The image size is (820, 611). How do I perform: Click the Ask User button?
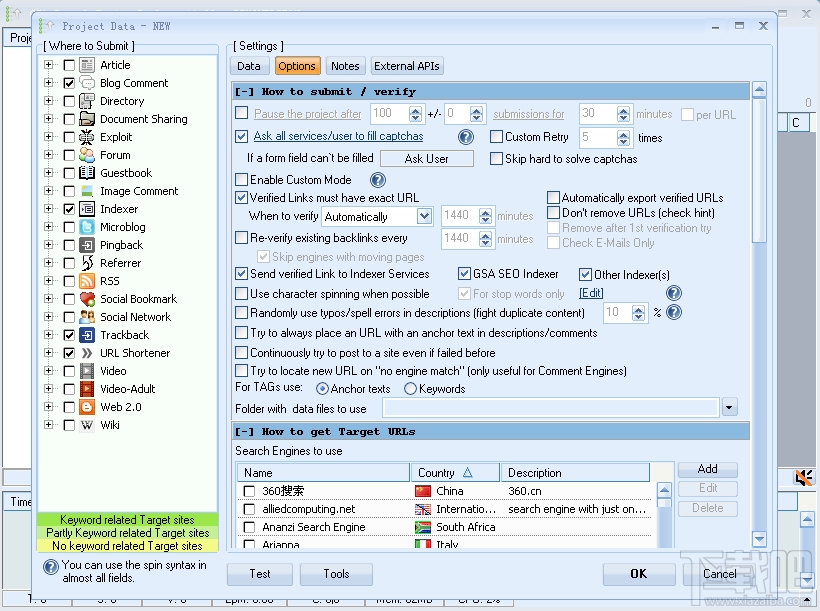pos(426,157)
